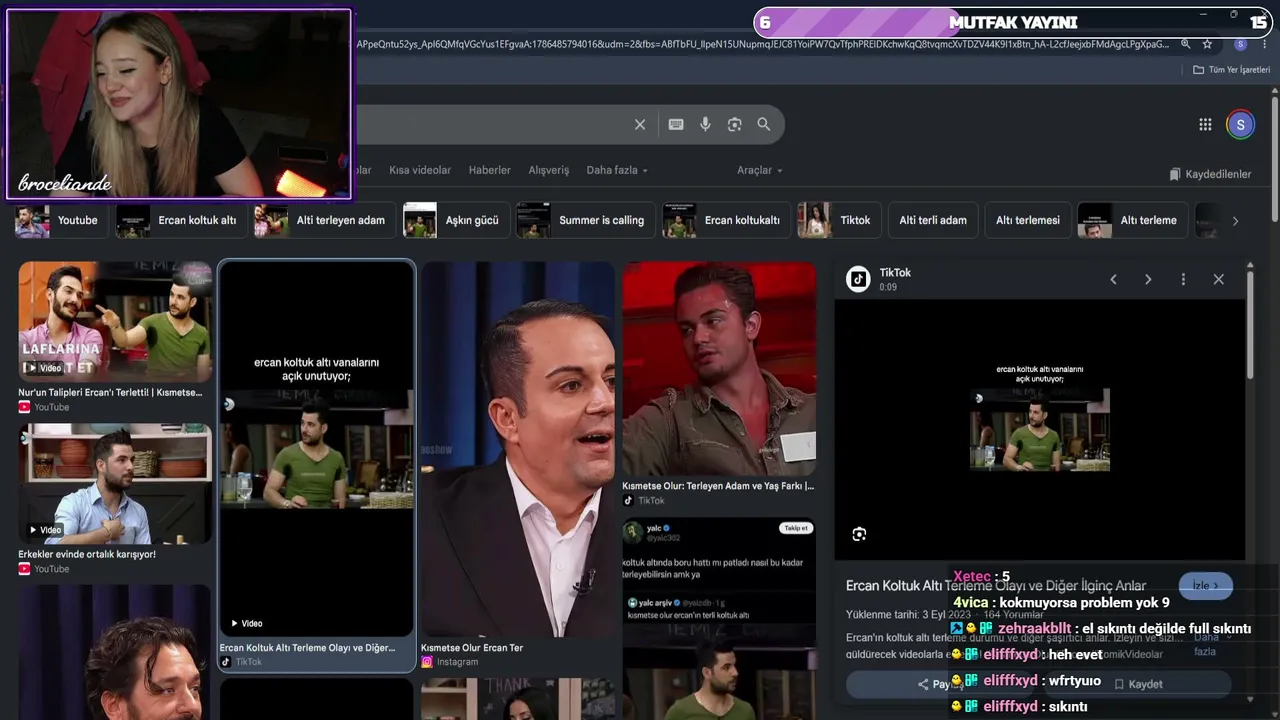
Task: Switch to the Kısa videolar tab
Action: click(x=420, y=170)
